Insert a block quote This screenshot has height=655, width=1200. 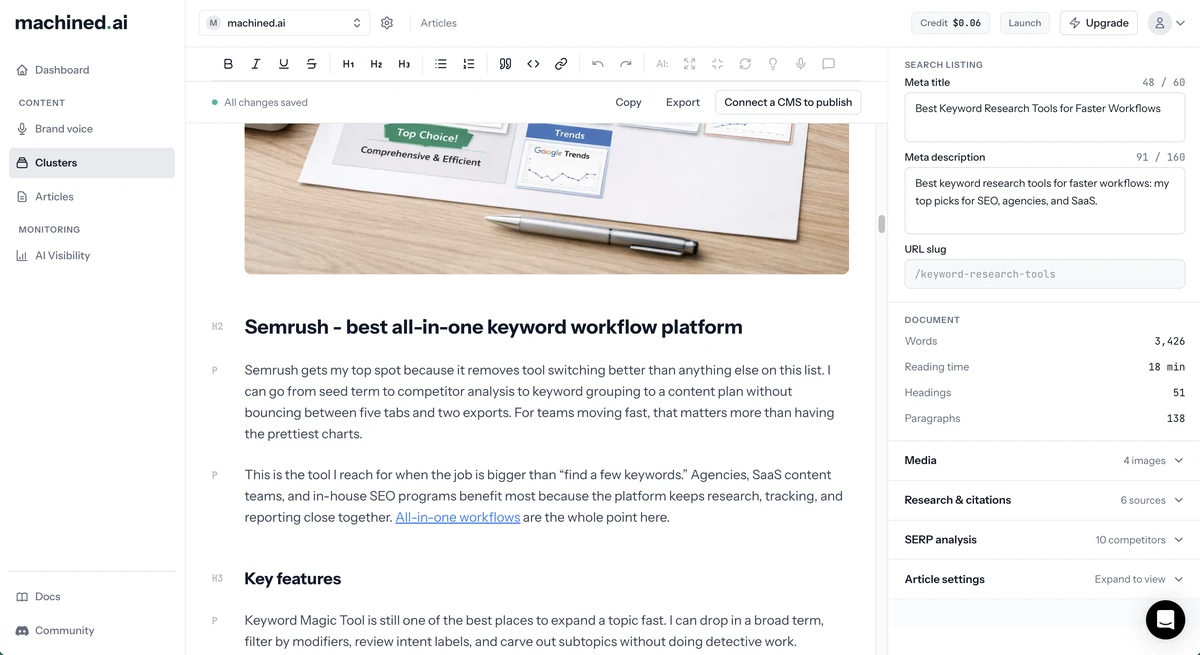click(x=505, y=64)
